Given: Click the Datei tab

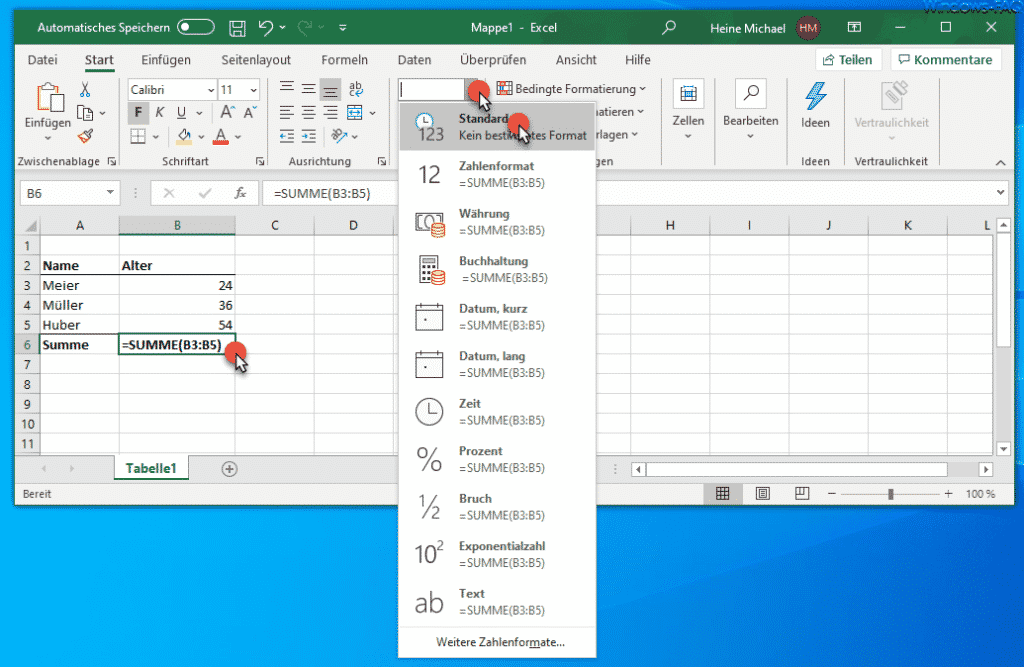Looking at the screenshot, I should 42,60.
